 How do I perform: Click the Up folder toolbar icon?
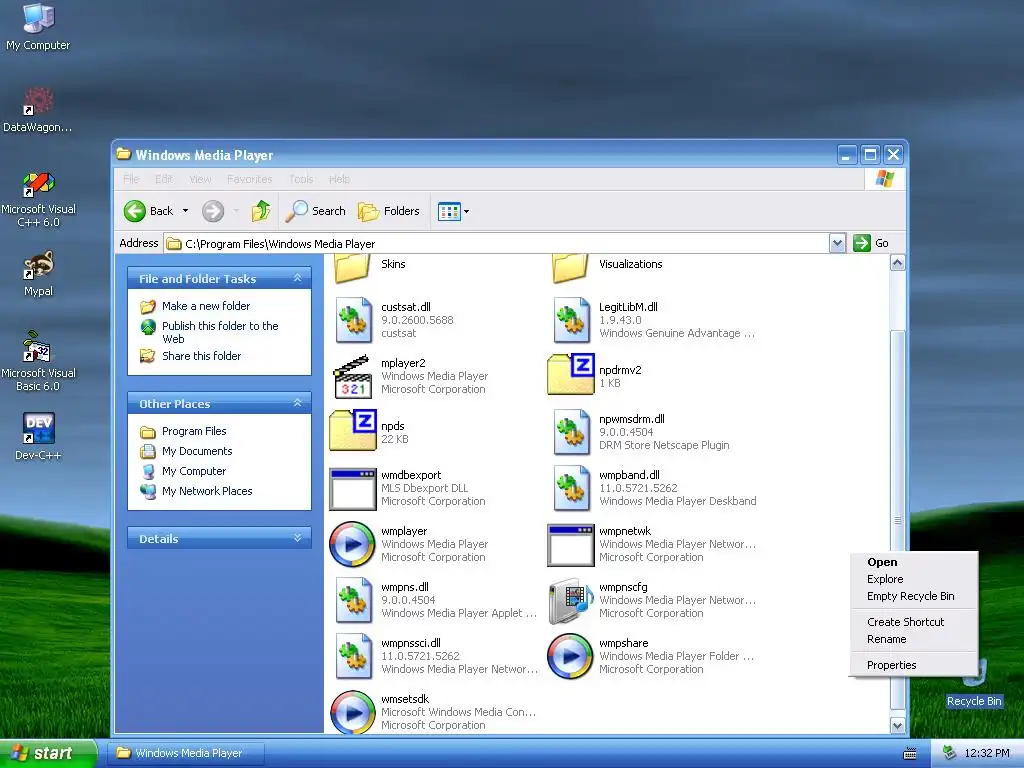click(x=261, y=211)
